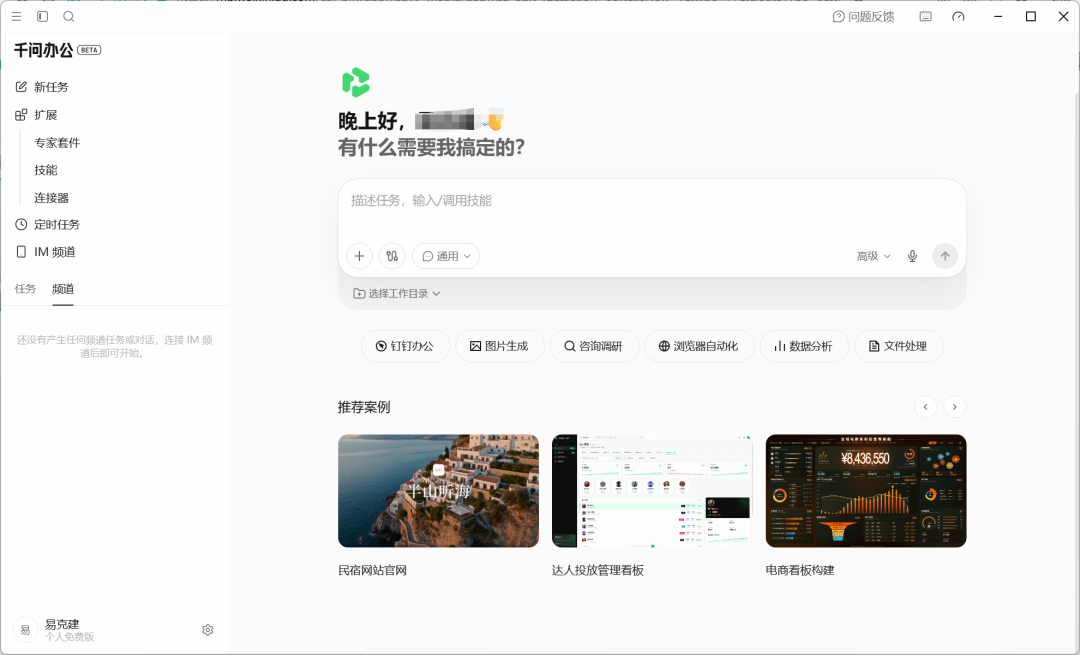The width and height of the screenshot is (1080, 655).
Task: Open the 电商看板构建 case thumbnail
Action: 866,490
